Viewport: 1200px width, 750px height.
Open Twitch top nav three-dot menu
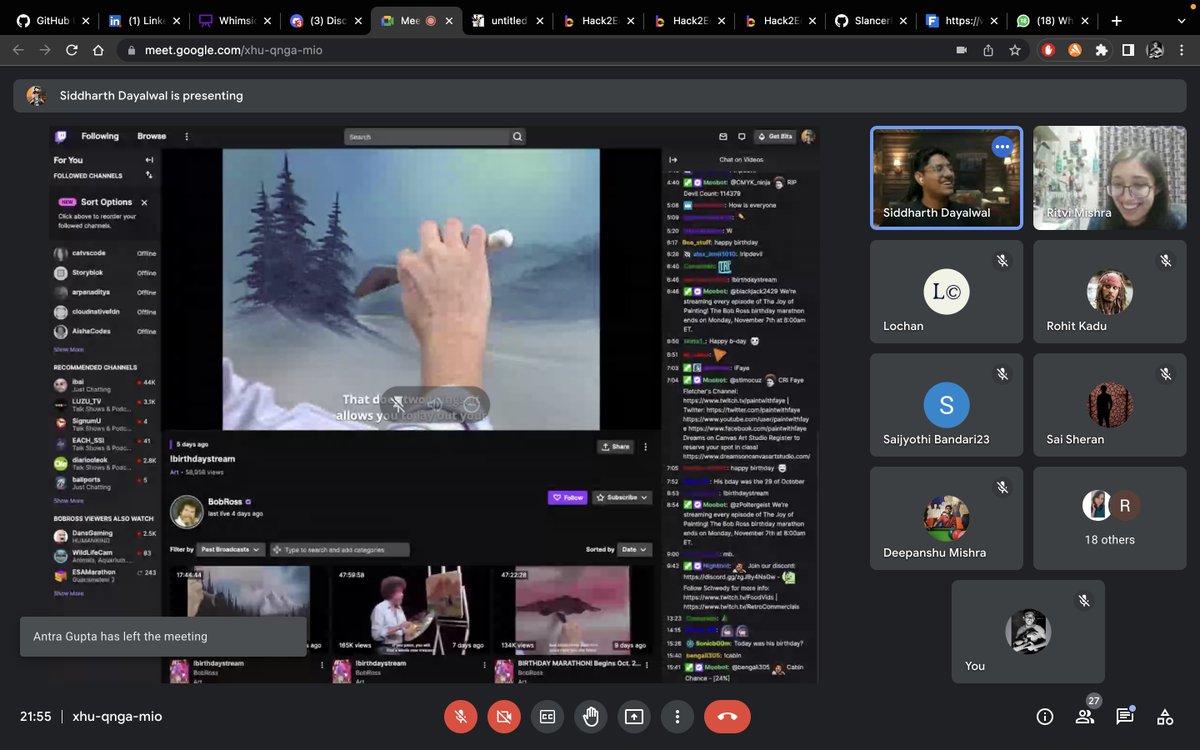(186, 137)
